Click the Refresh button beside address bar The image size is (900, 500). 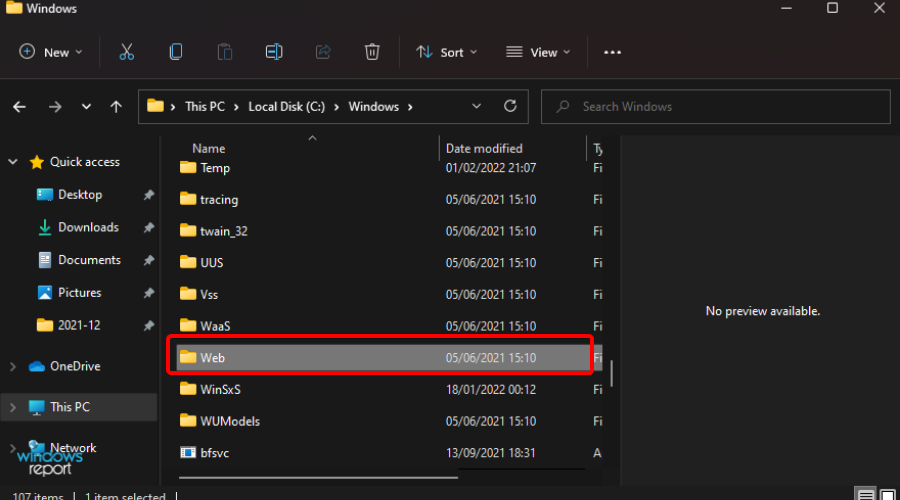coord(510,106)
